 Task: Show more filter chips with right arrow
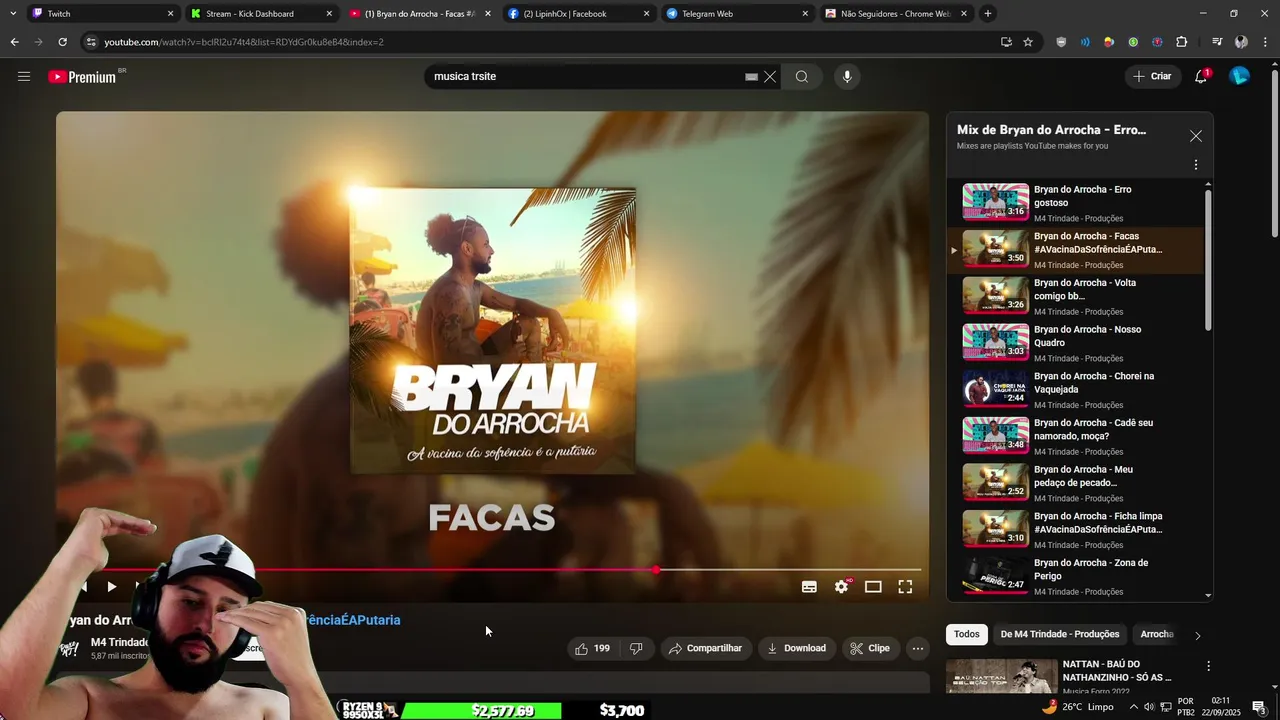[x=1197, y=635]
